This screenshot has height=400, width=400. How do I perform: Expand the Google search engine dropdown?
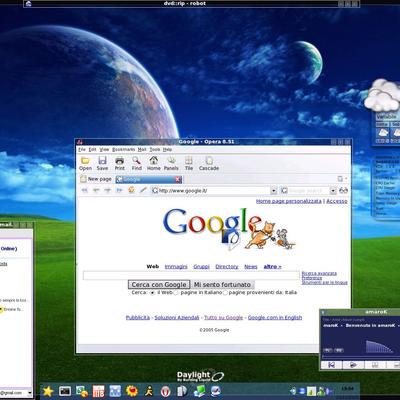tap(333, 191)
